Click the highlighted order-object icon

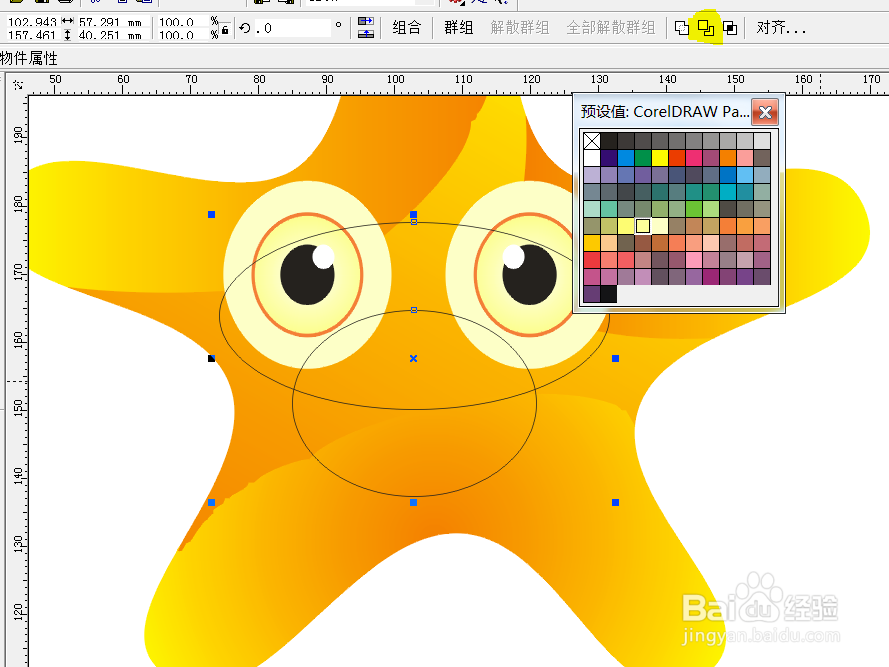707,27
